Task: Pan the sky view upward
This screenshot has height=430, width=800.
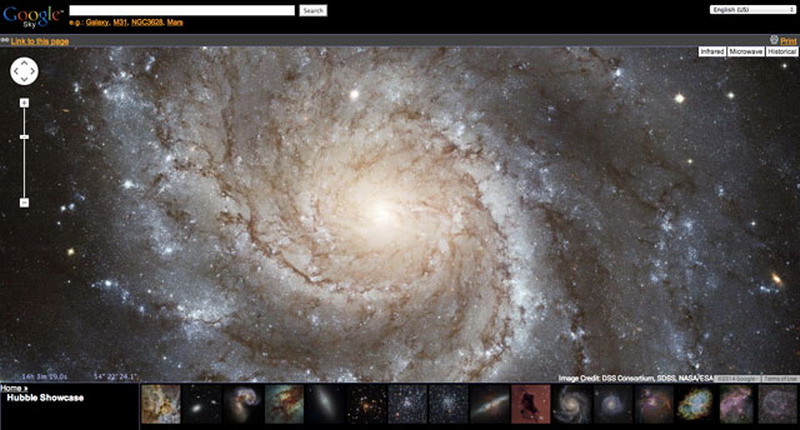Action: (x=24, y=63)
